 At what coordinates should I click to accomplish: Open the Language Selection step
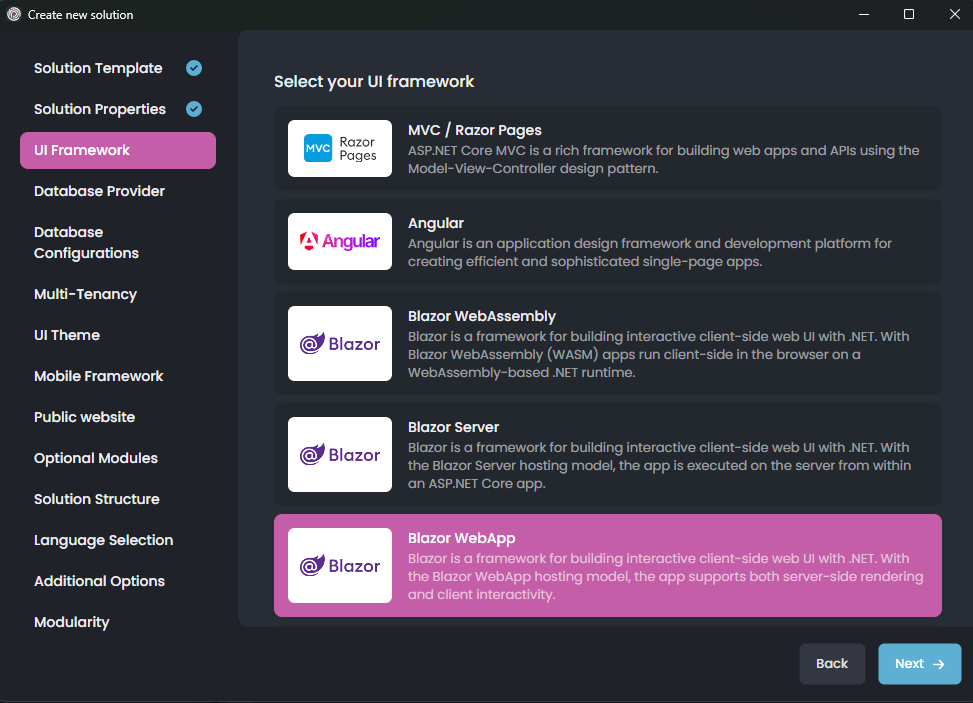(x=103, y=540)
